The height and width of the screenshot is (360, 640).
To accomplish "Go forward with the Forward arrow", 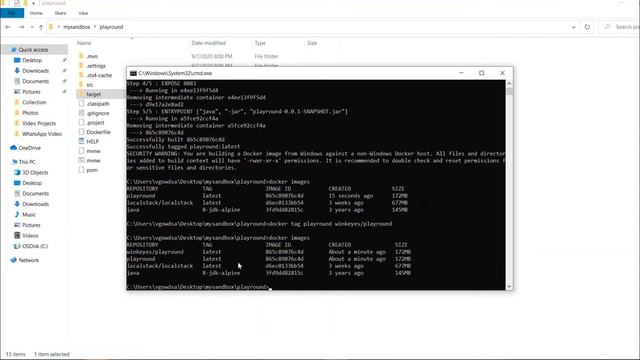I will pos(21,27).
